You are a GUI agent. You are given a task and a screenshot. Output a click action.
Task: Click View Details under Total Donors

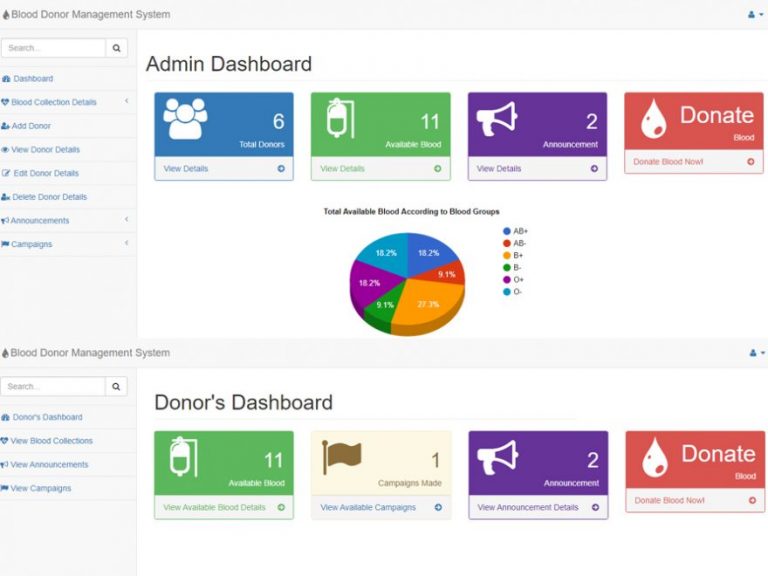click(186, 169)
